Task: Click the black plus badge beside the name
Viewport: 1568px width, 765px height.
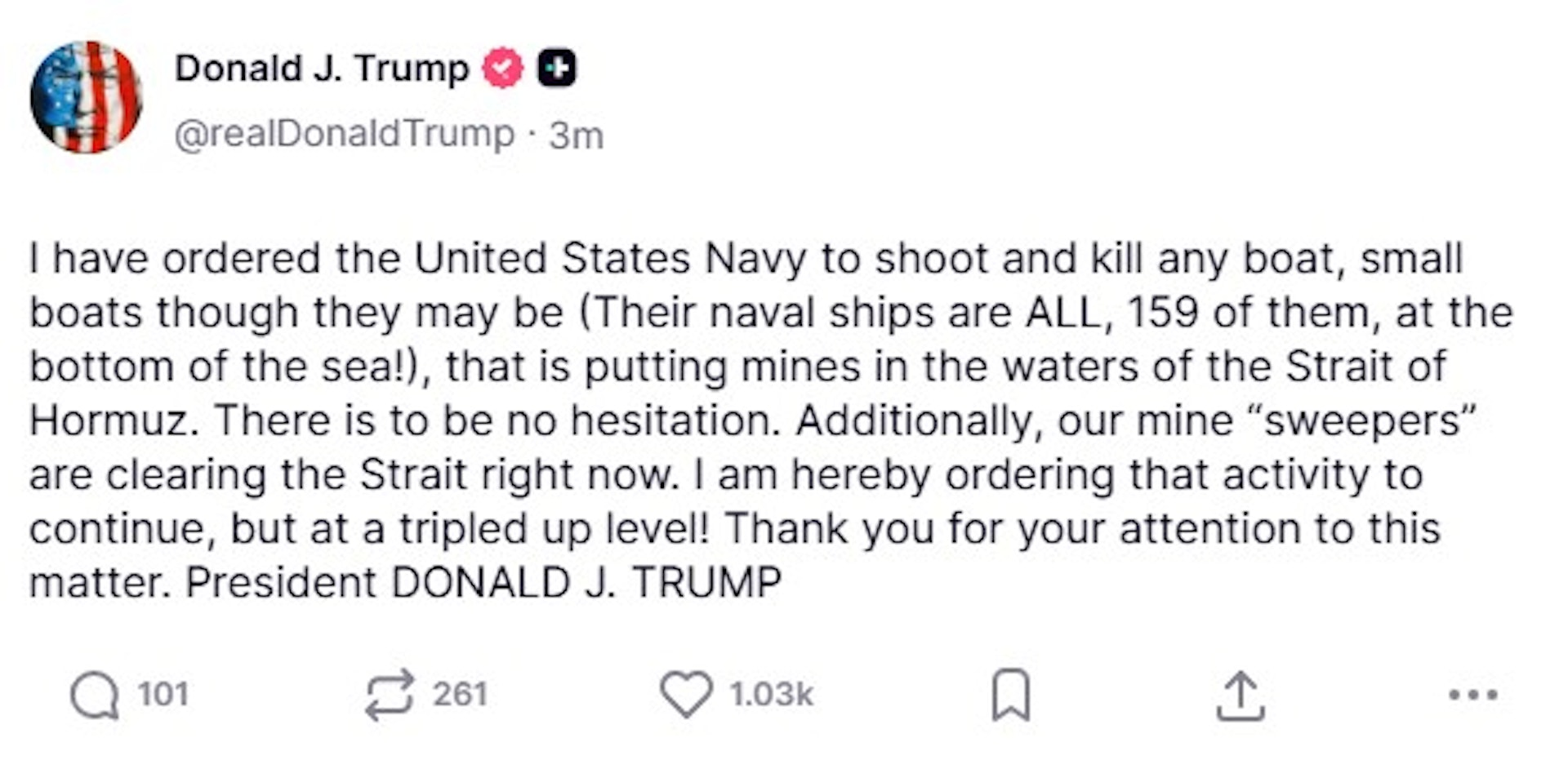Action: point(556,68)
